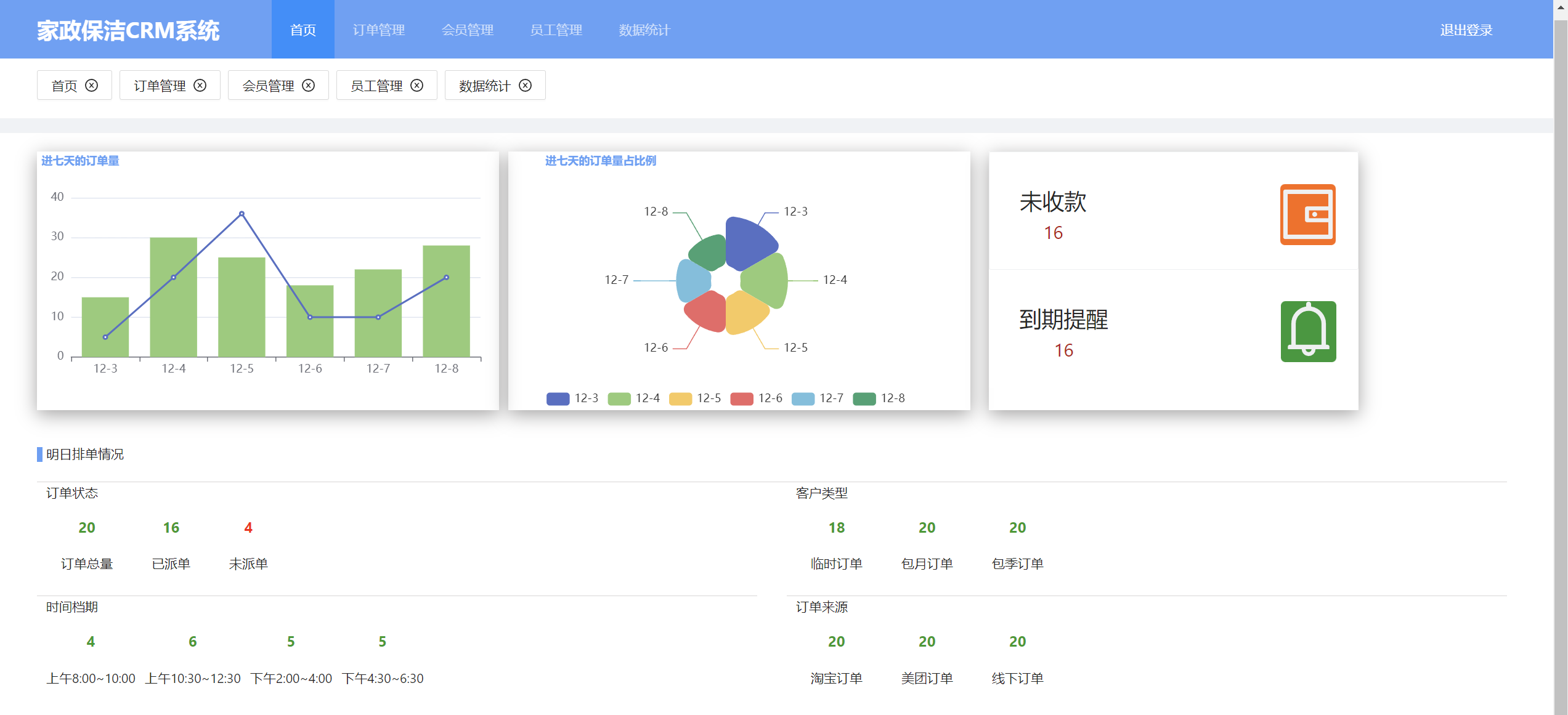Click the 下午2:00~4:00 time slot
This screenshot has height=715, width=1568.
pyautogui.click(x=291, y=679)
